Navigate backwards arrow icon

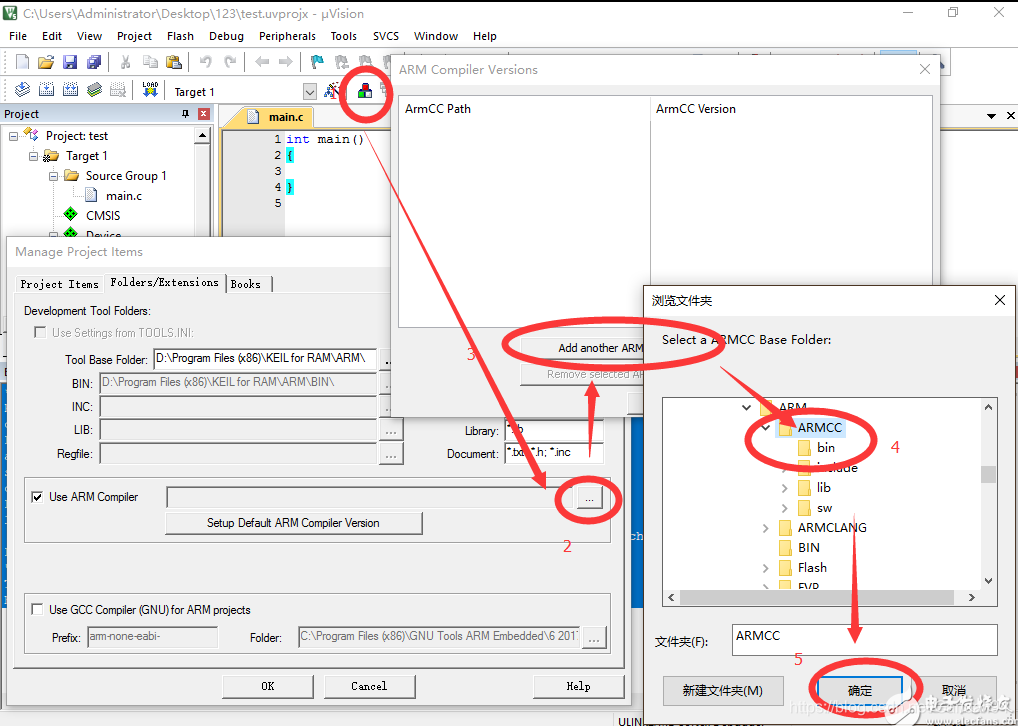click(262, 62)
